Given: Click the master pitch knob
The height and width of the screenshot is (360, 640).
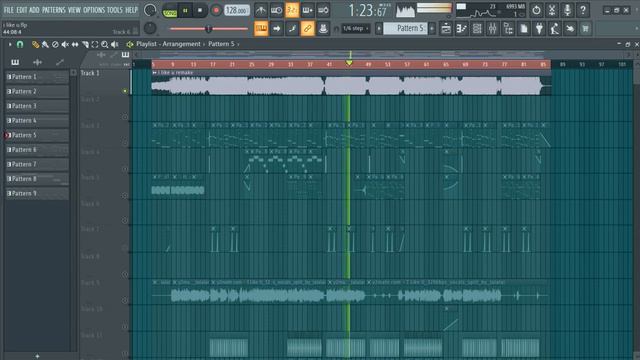Looking at the screenshot, I should [x=150, y=28].
